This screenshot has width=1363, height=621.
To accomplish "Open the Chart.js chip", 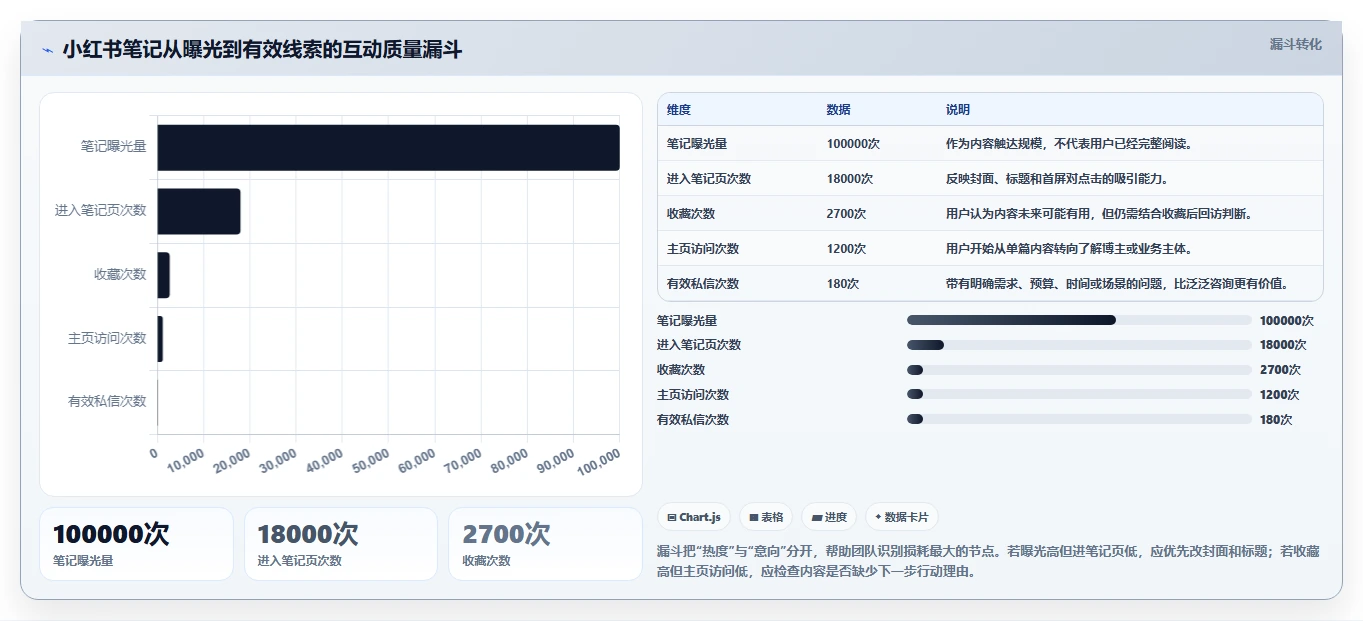I will [x=693, y=517].
